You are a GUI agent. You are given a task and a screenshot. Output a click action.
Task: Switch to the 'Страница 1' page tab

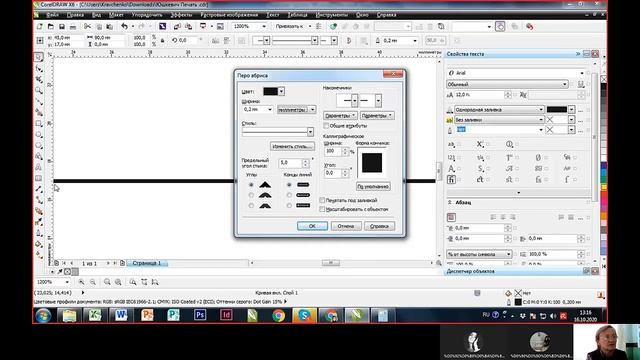click(147, 263)
